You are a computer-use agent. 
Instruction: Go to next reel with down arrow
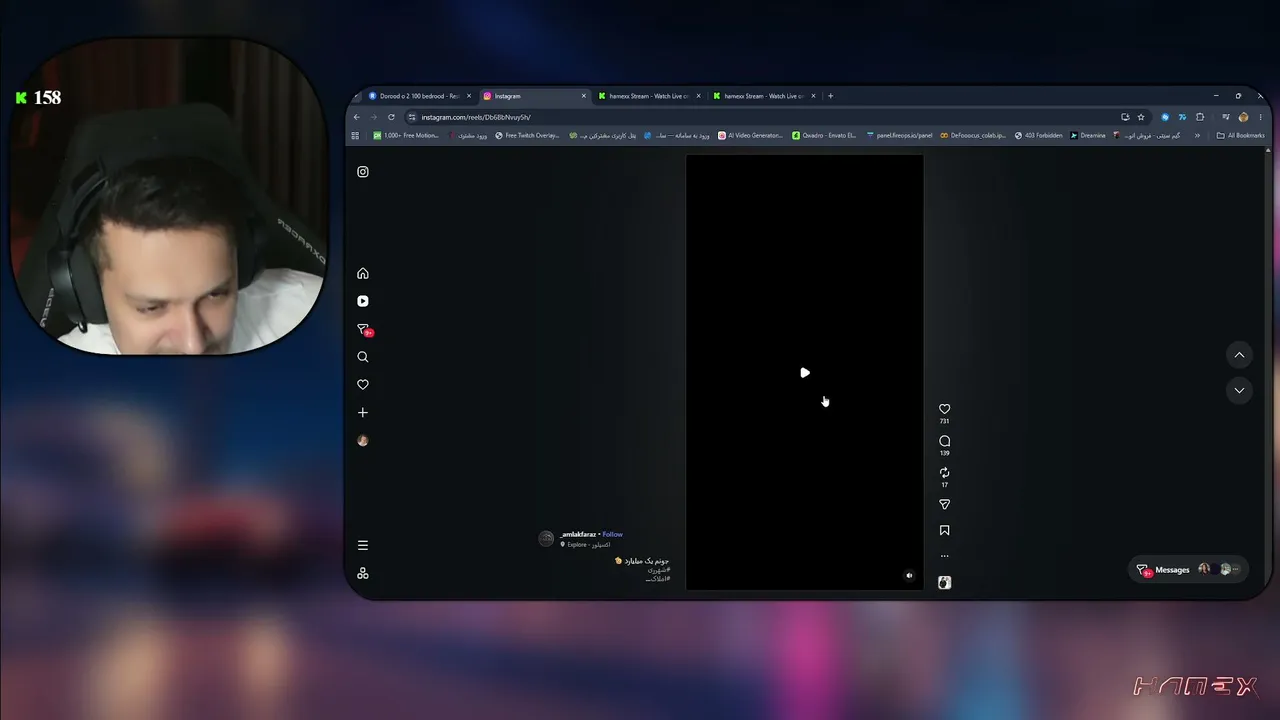click(x=1239, y=391)
